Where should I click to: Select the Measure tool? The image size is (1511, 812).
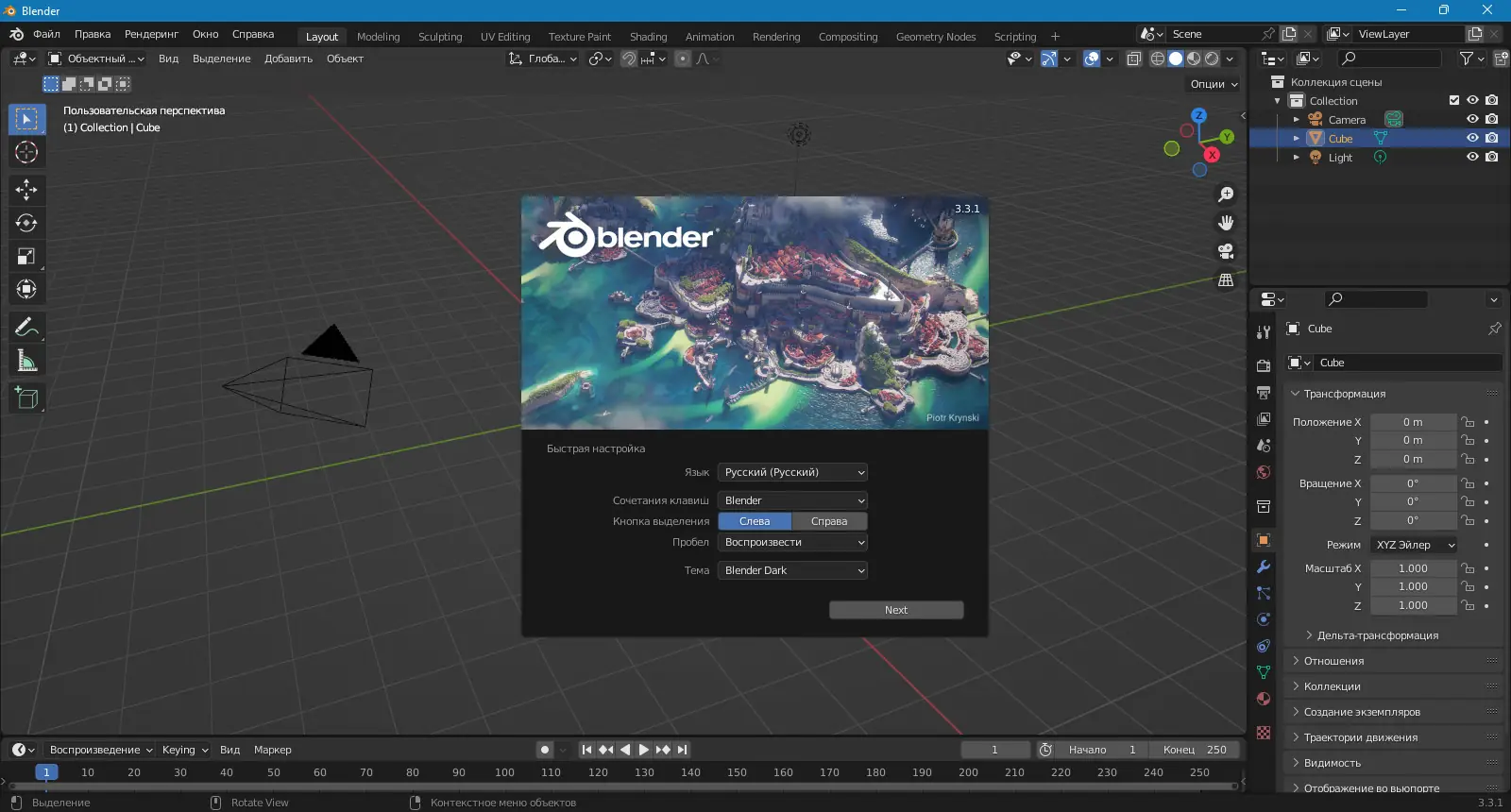coord(26,362)
